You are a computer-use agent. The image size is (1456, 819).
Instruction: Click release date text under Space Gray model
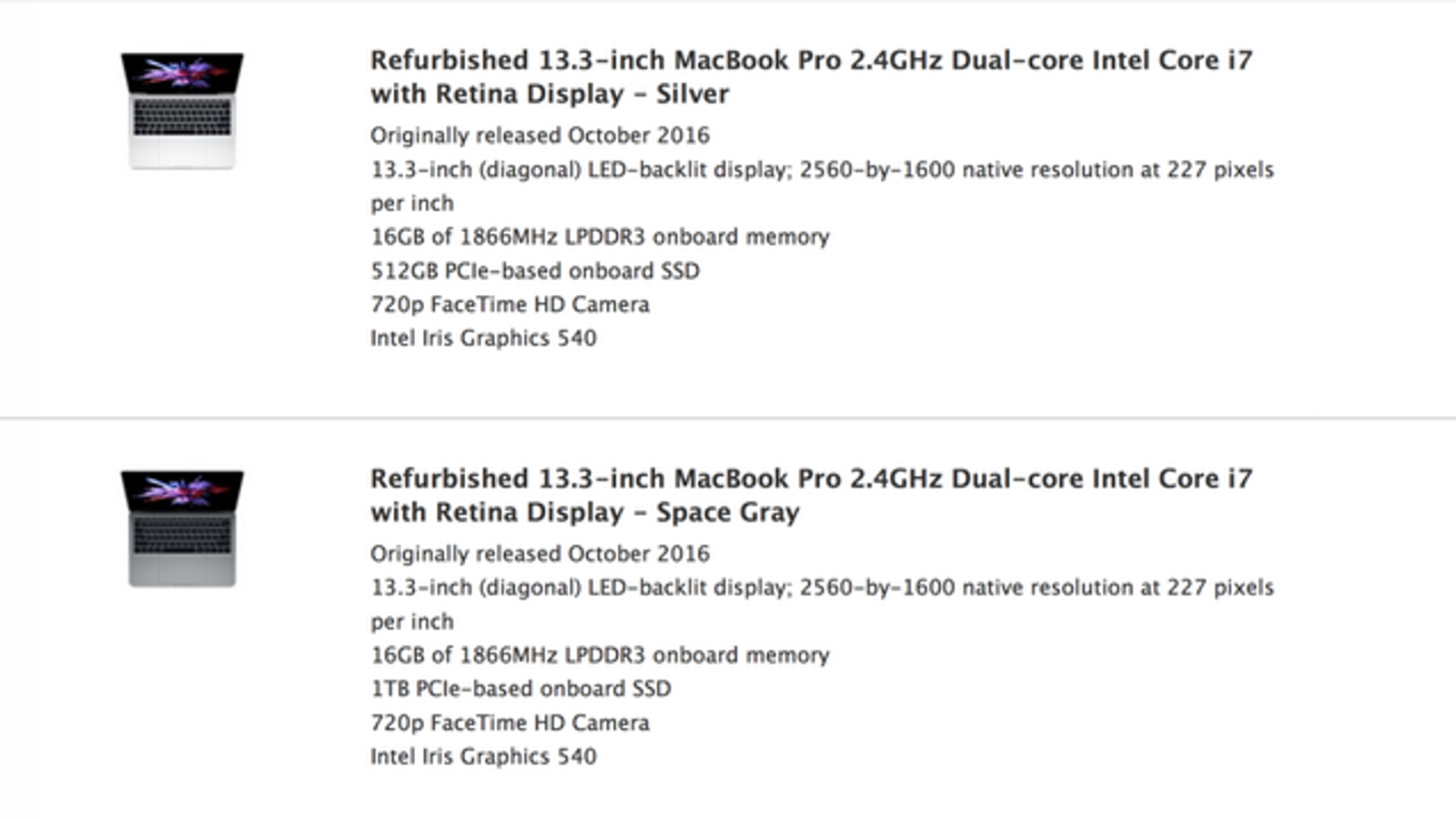(540, 554)
